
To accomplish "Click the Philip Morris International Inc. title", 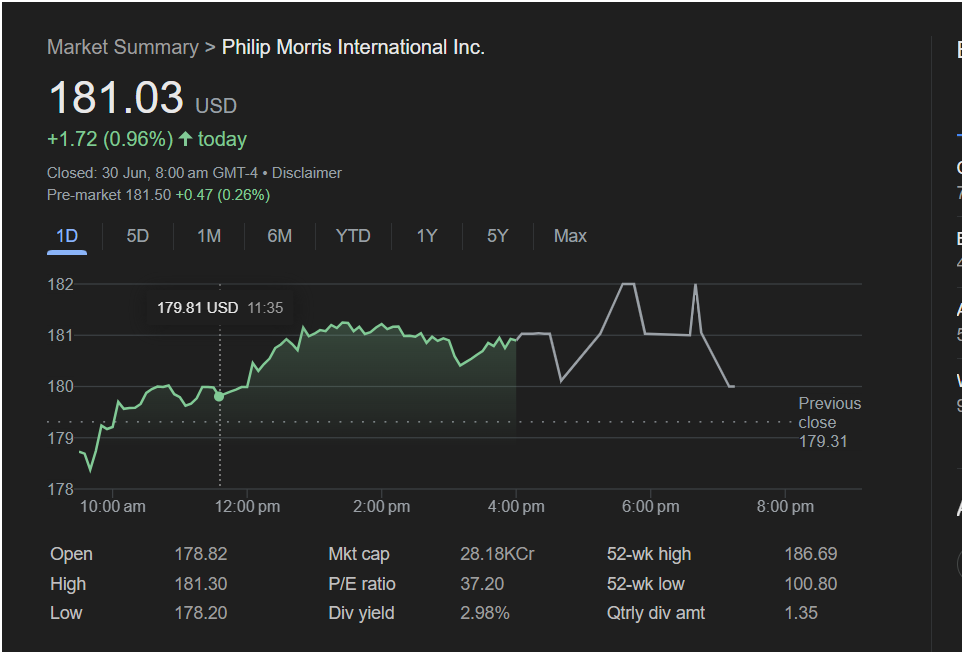I will coord(353,47).
